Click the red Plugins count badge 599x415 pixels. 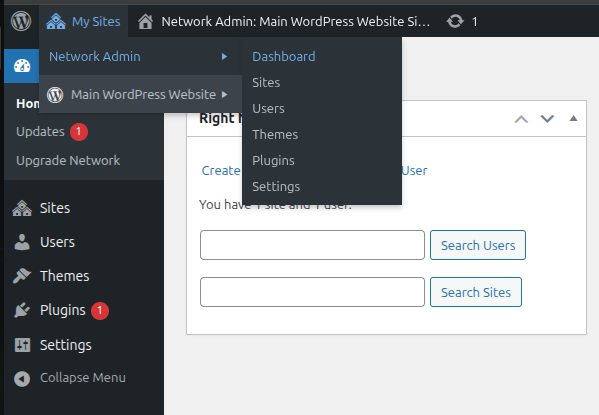[100, 310]
